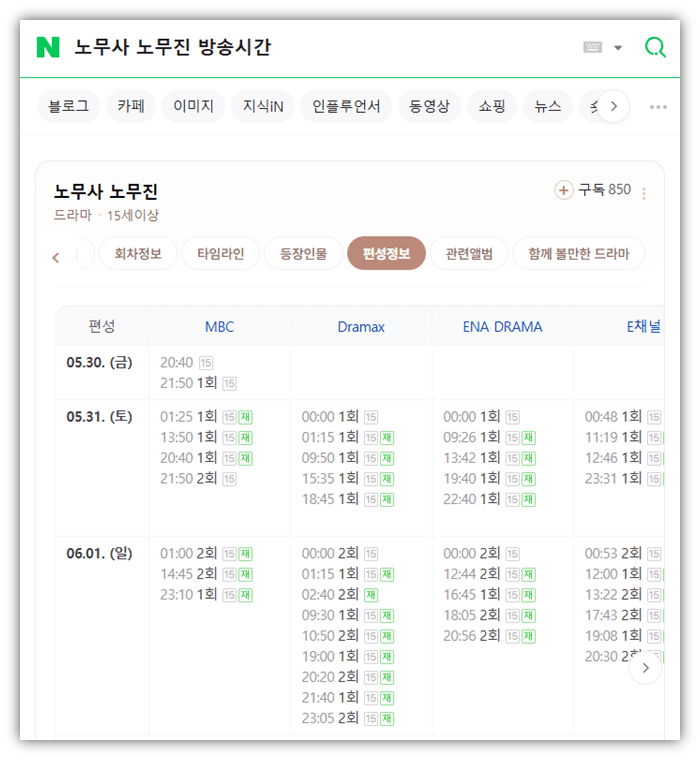The height and width of the screenshot is (760, 700).
Task: Expand the dropdown arrow beside keyboard icon
Action: 618,48
